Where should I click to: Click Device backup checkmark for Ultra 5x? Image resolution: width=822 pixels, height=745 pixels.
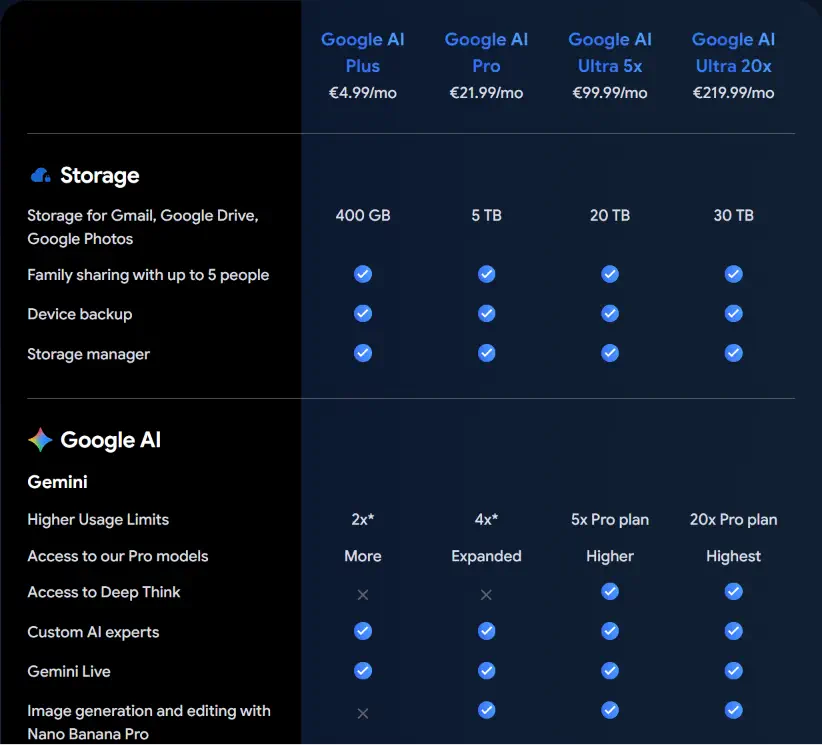point(610,314)
